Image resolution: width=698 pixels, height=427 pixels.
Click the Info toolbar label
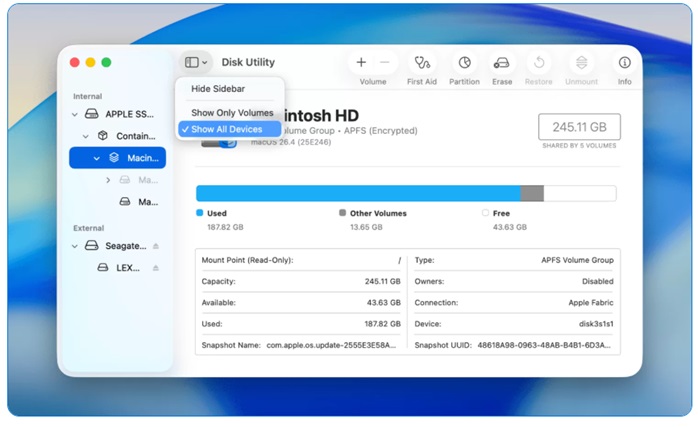point(625,82)
